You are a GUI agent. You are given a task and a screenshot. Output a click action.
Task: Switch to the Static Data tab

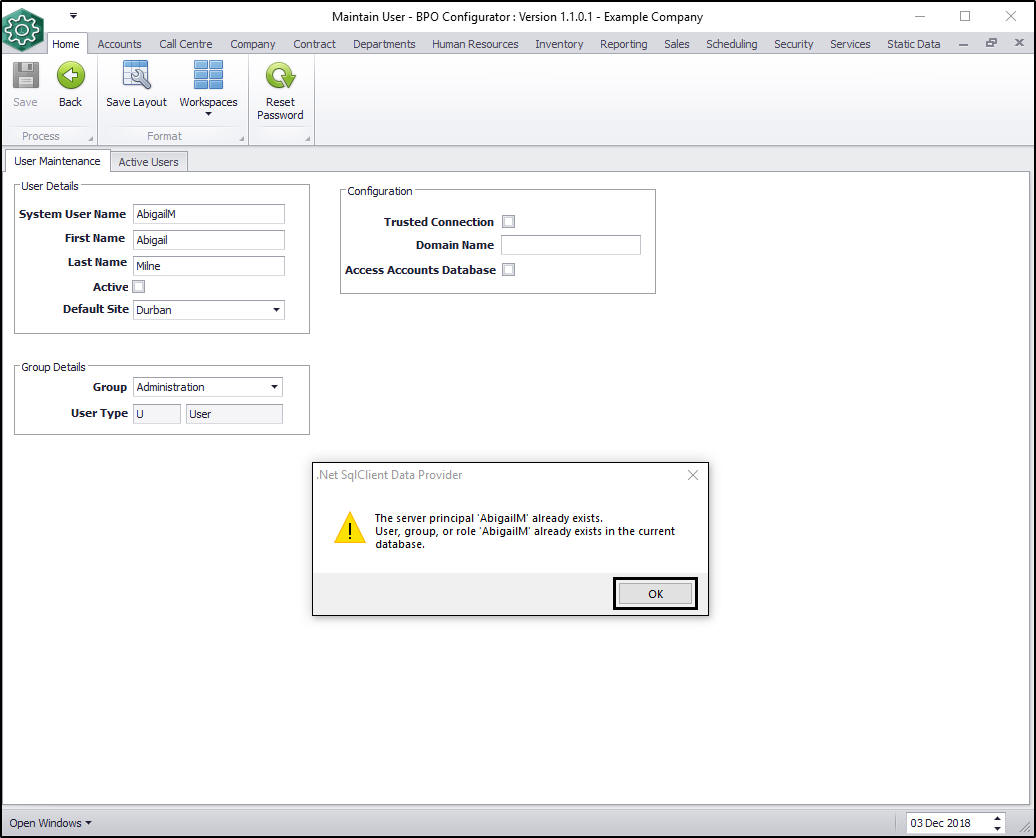[913, 44]
